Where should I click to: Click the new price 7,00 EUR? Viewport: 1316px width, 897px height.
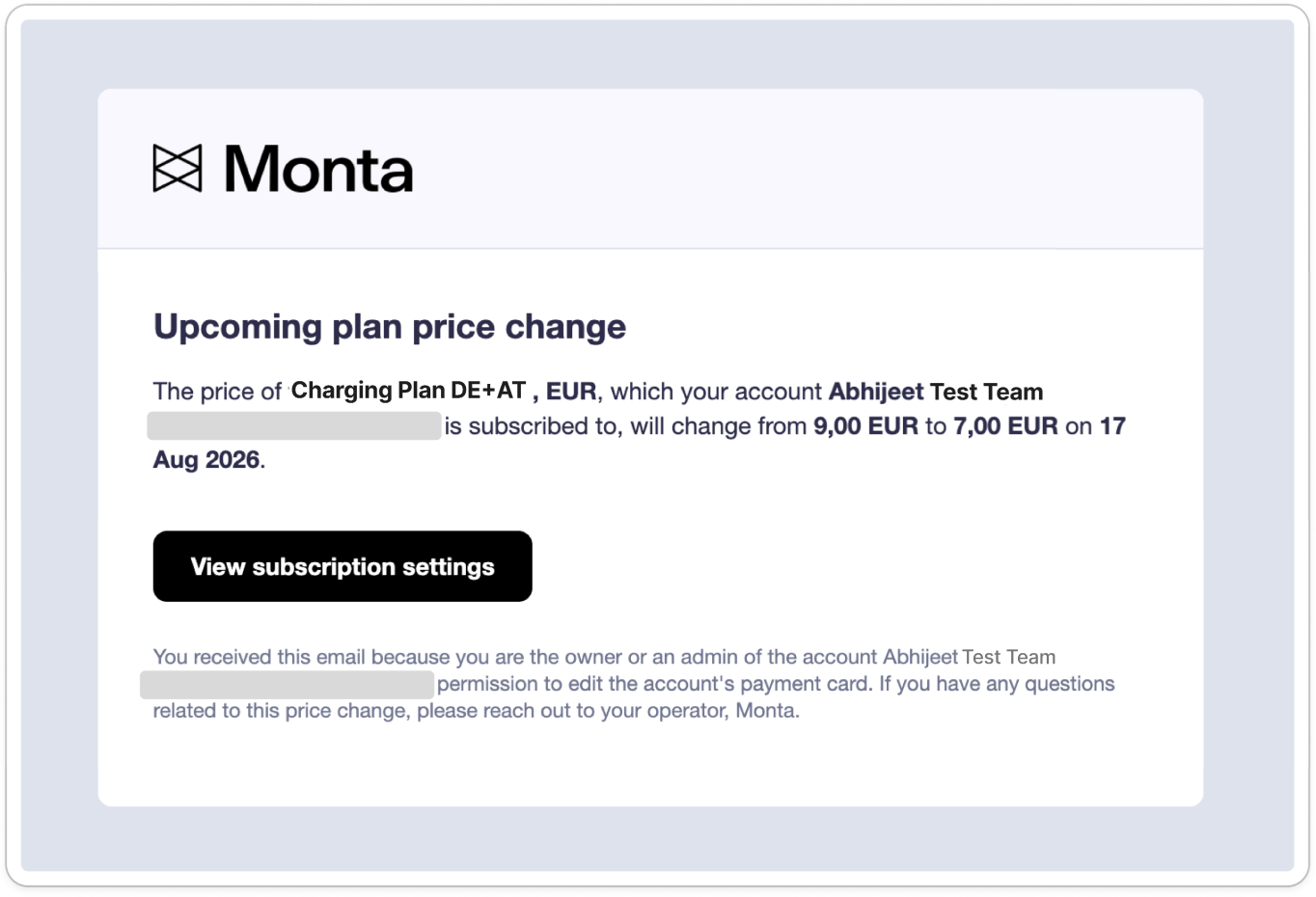[x=1005, y=426]
